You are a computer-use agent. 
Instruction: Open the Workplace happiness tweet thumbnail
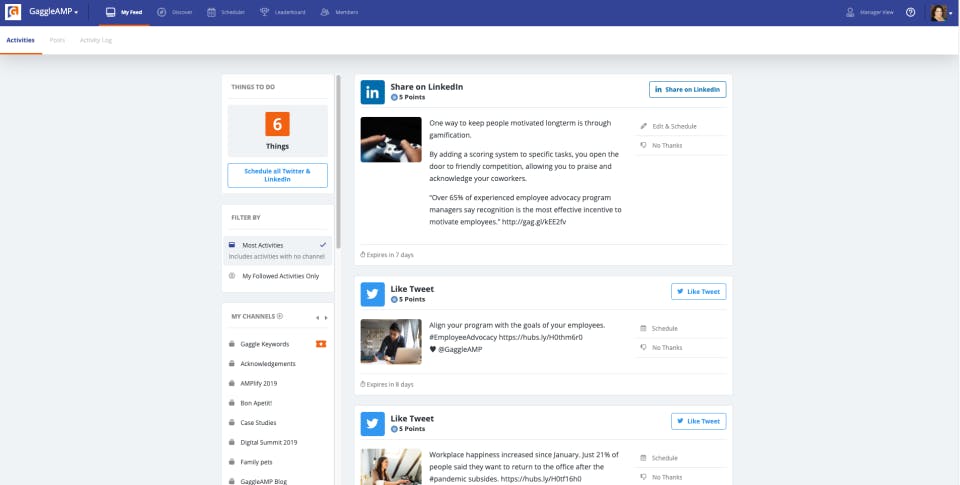point(391,467)
